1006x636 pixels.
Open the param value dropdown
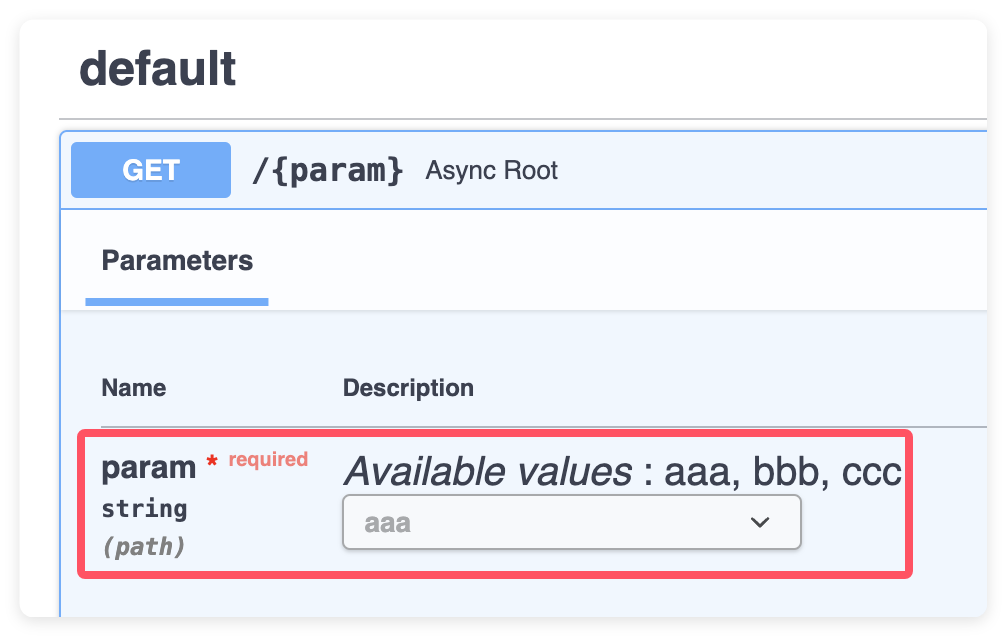click(x=571, y=522)
